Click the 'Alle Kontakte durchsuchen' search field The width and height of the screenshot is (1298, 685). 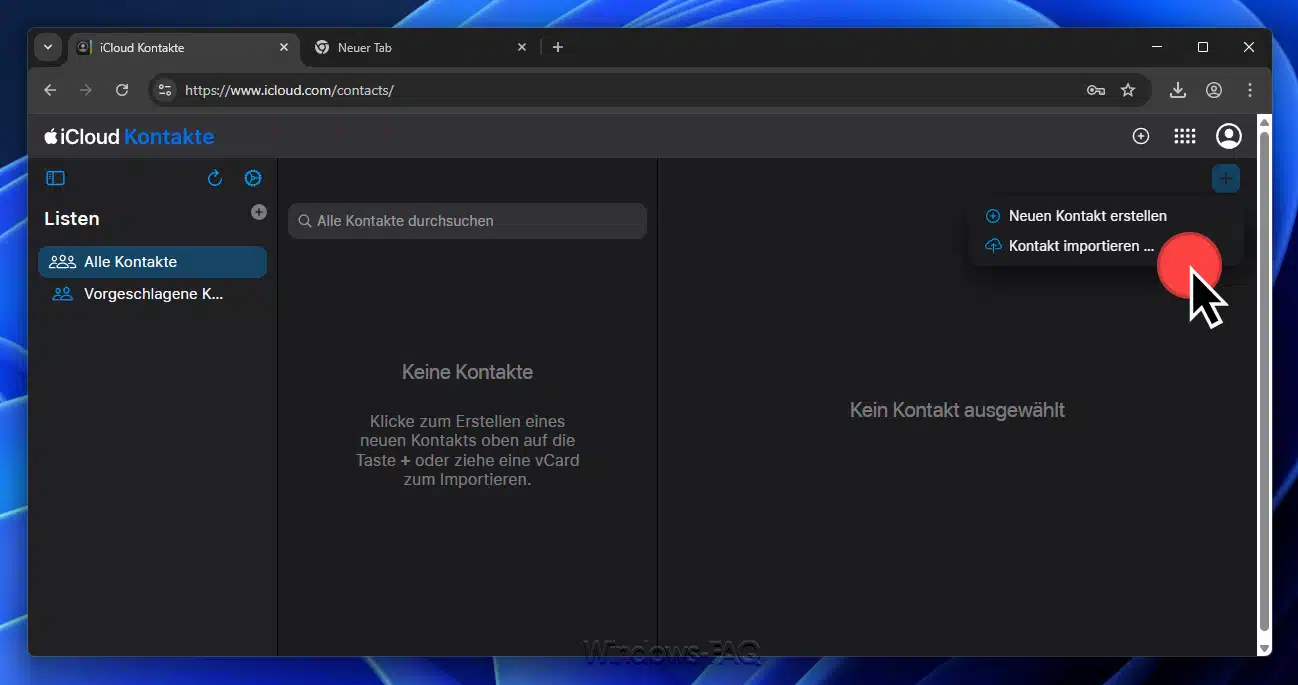[x=468, y=221]
